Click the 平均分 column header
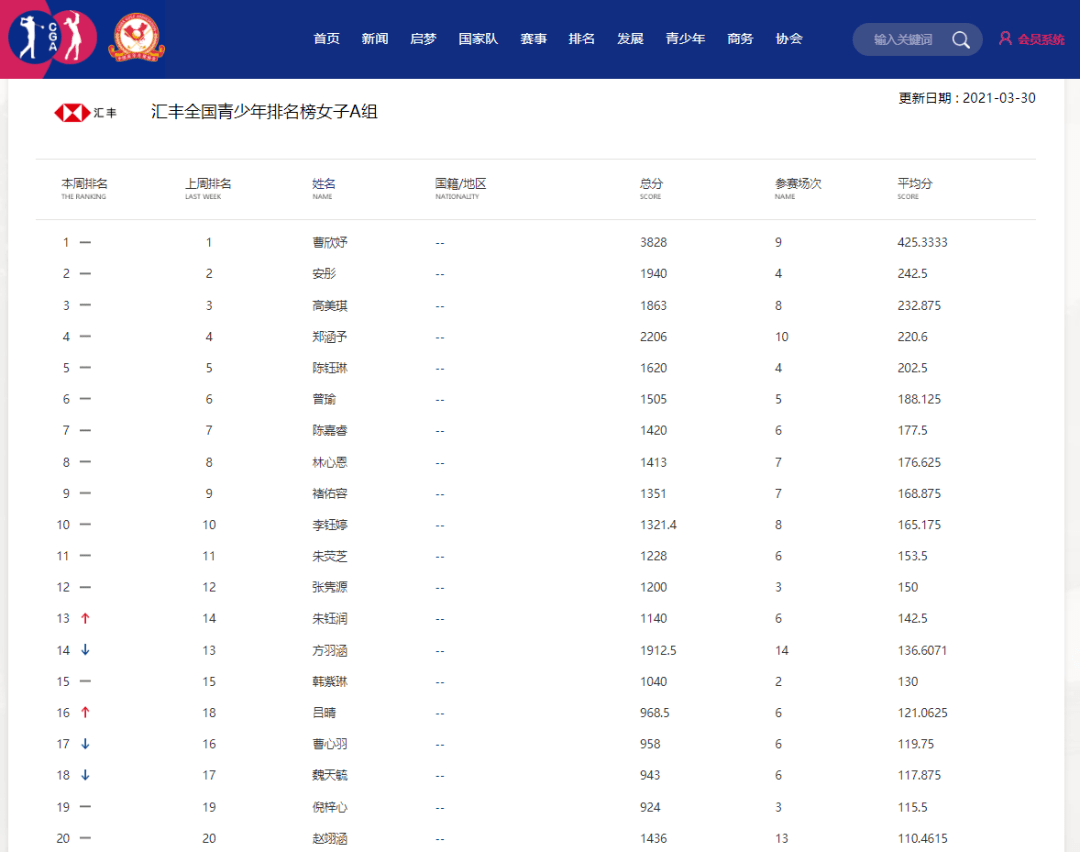This screenshot has width=1080, height=852. point(915,185)
